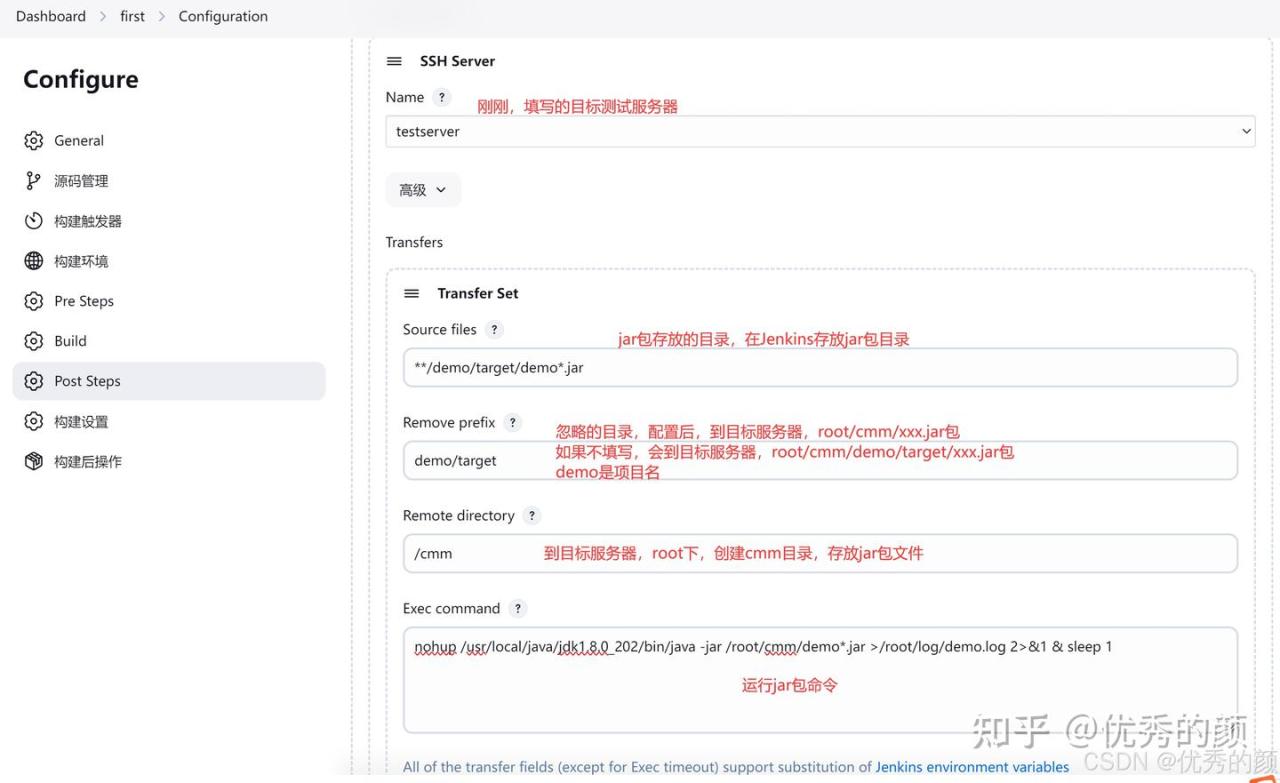Click the 源码管理 branch icon

point(34,181)
